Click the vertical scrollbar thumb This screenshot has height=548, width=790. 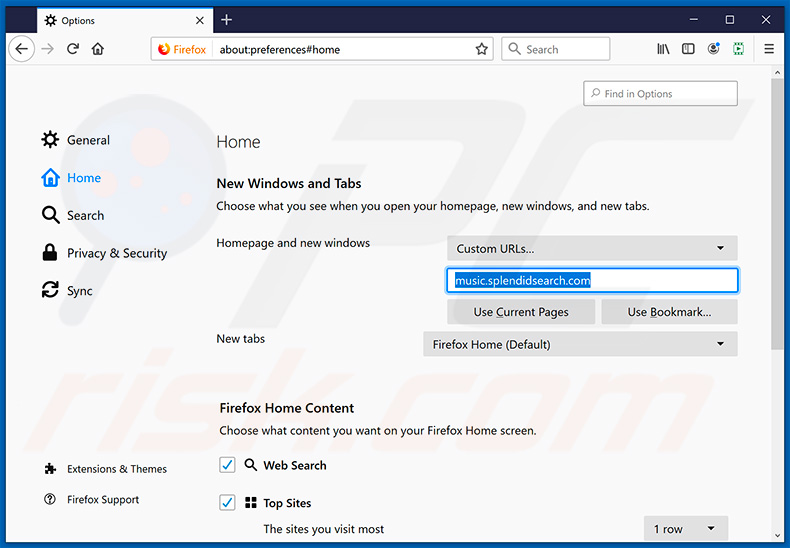coord(777,214)
